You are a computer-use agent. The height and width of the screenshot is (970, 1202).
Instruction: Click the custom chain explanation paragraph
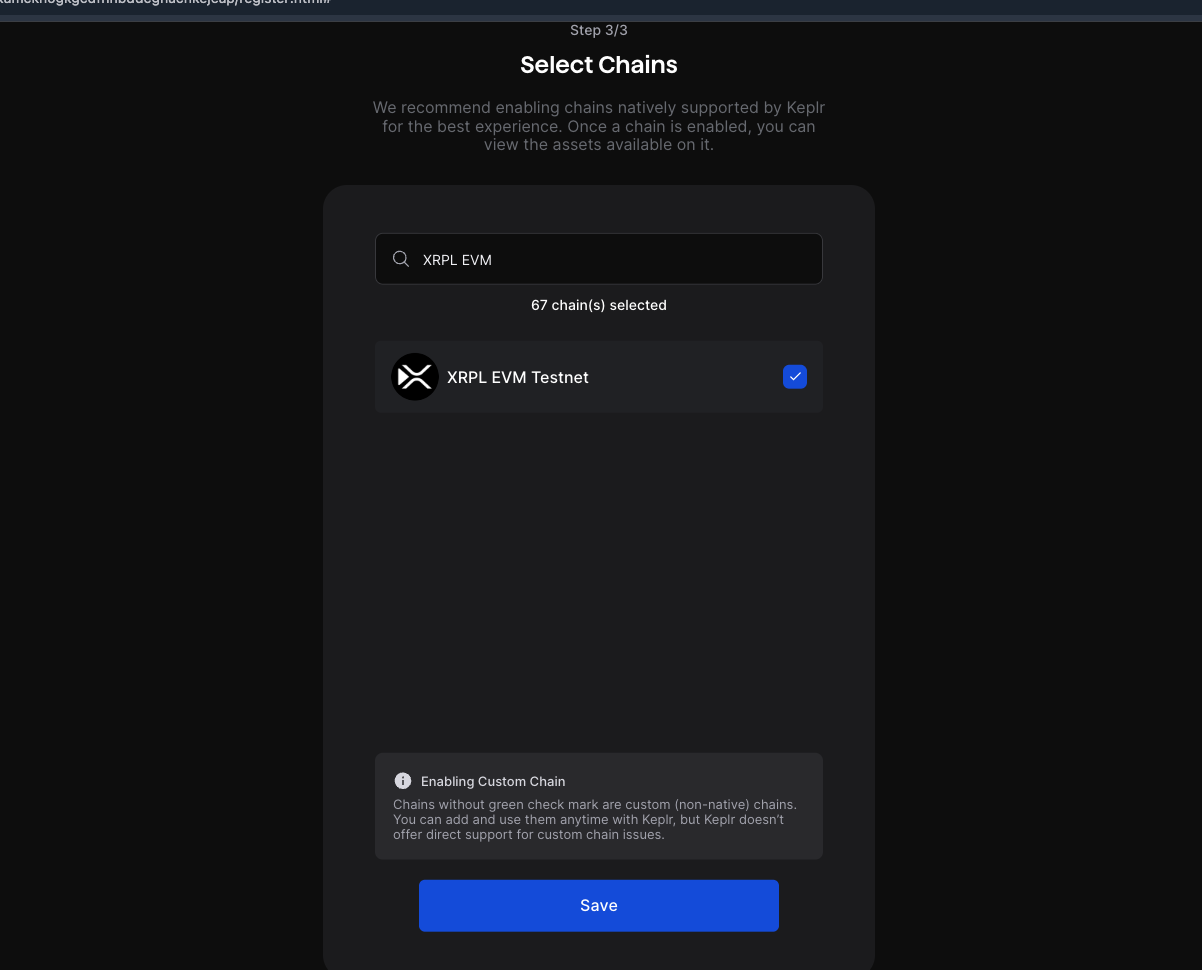tap(595, 819)
